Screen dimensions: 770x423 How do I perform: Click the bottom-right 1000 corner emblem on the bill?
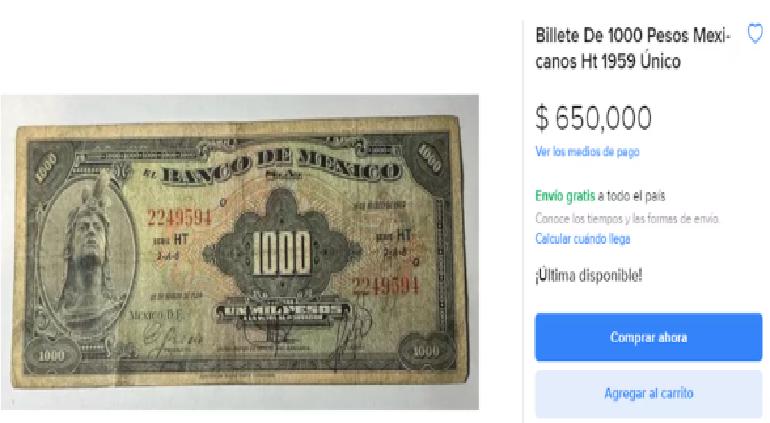click(425, 351)
